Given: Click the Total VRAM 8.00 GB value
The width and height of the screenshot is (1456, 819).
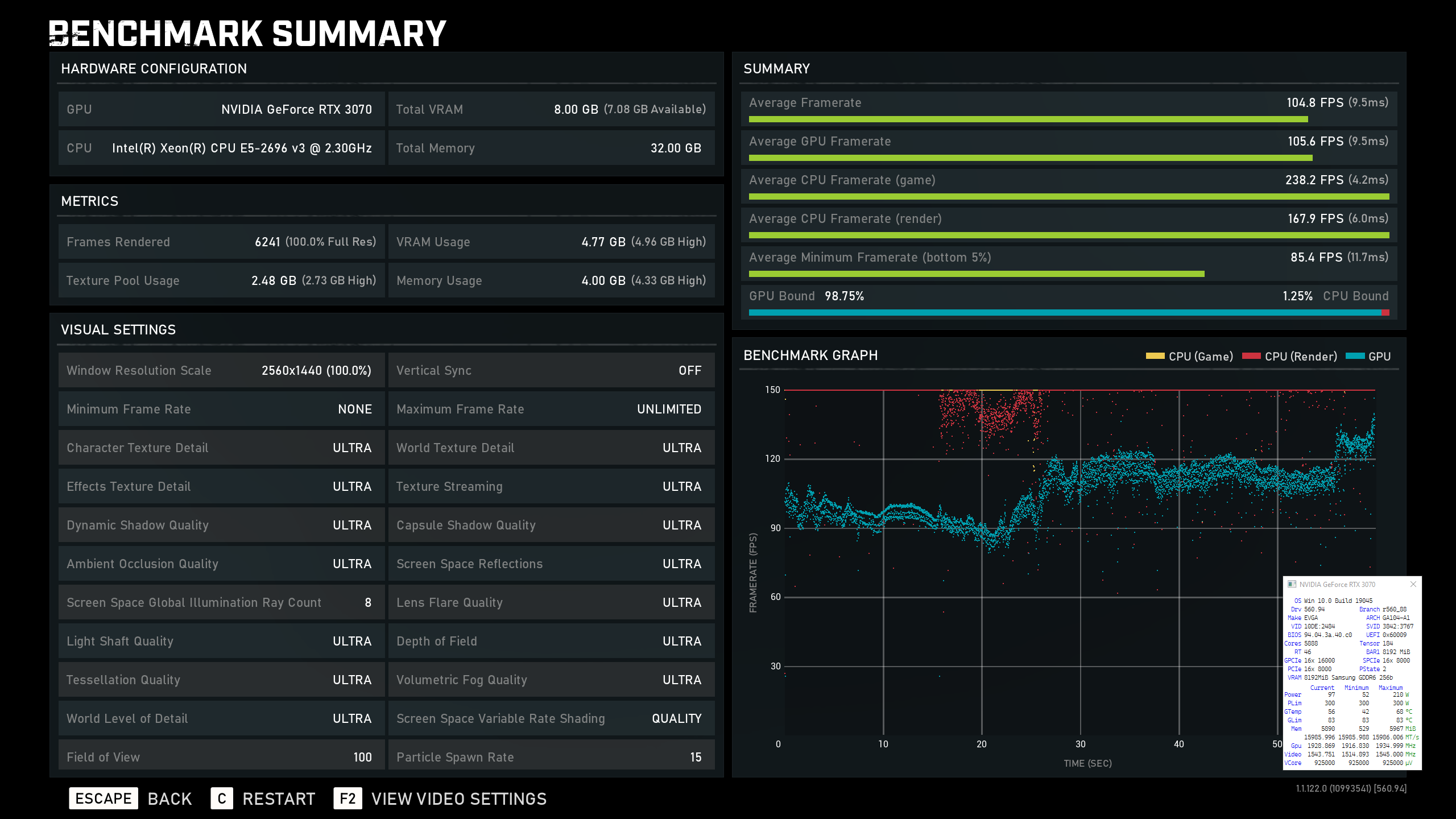Looking at the screenshot, I should point(576,109).
